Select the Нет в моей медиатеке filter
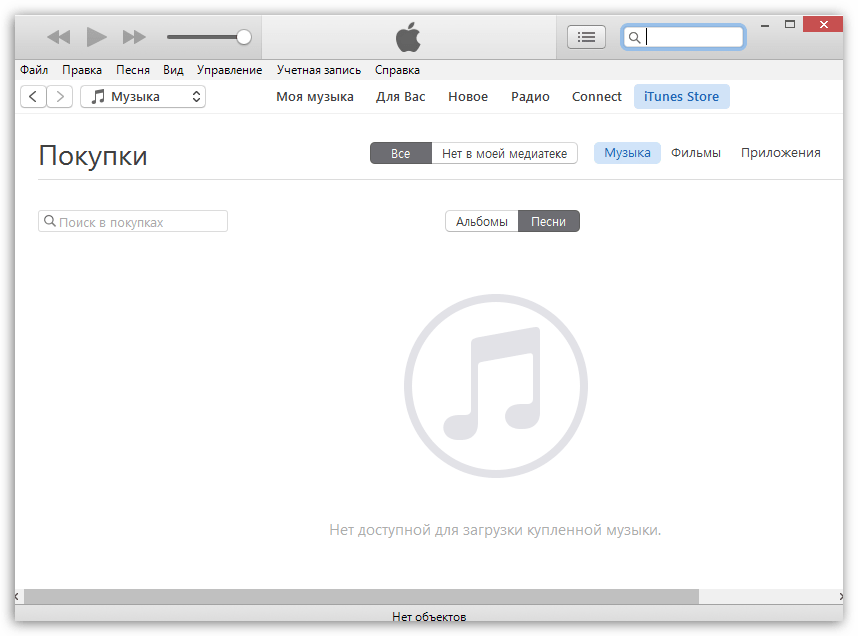The width and height of the screenshot is (858, 636). (505, 153)
